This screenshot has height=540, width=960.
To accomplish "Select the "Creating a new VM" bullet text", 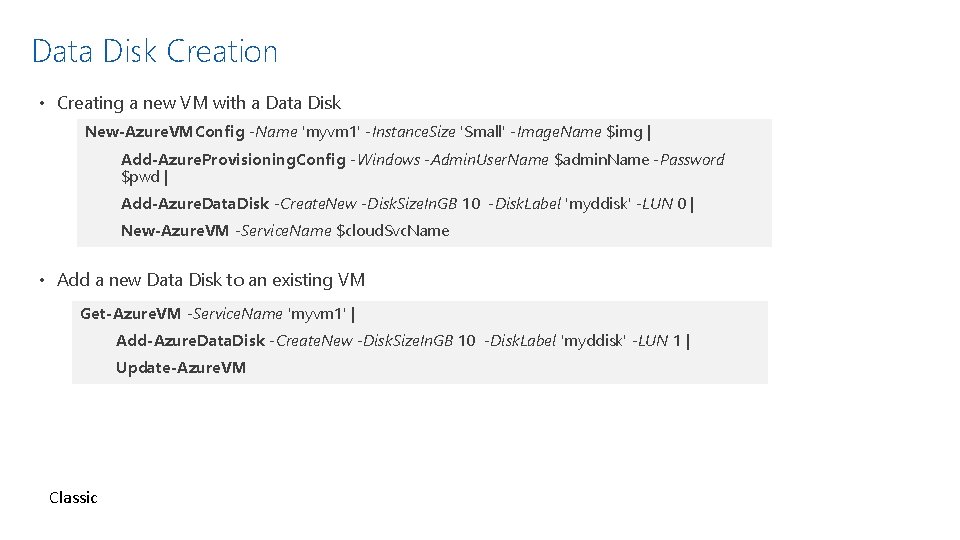I will (198, 103).
